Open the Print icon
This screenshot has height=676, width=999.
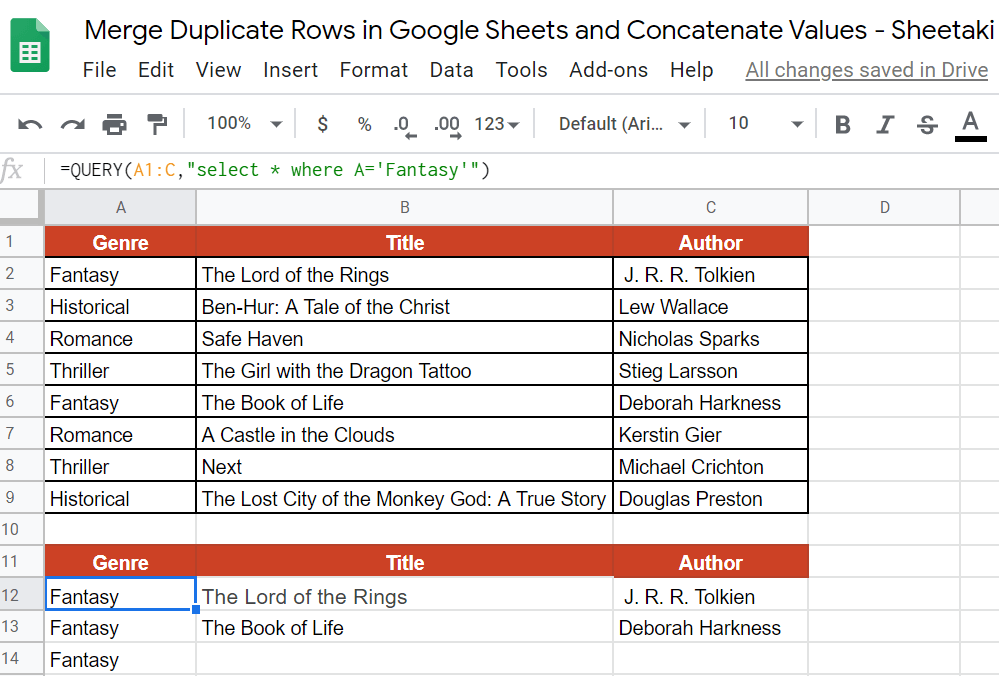(114, 123)
